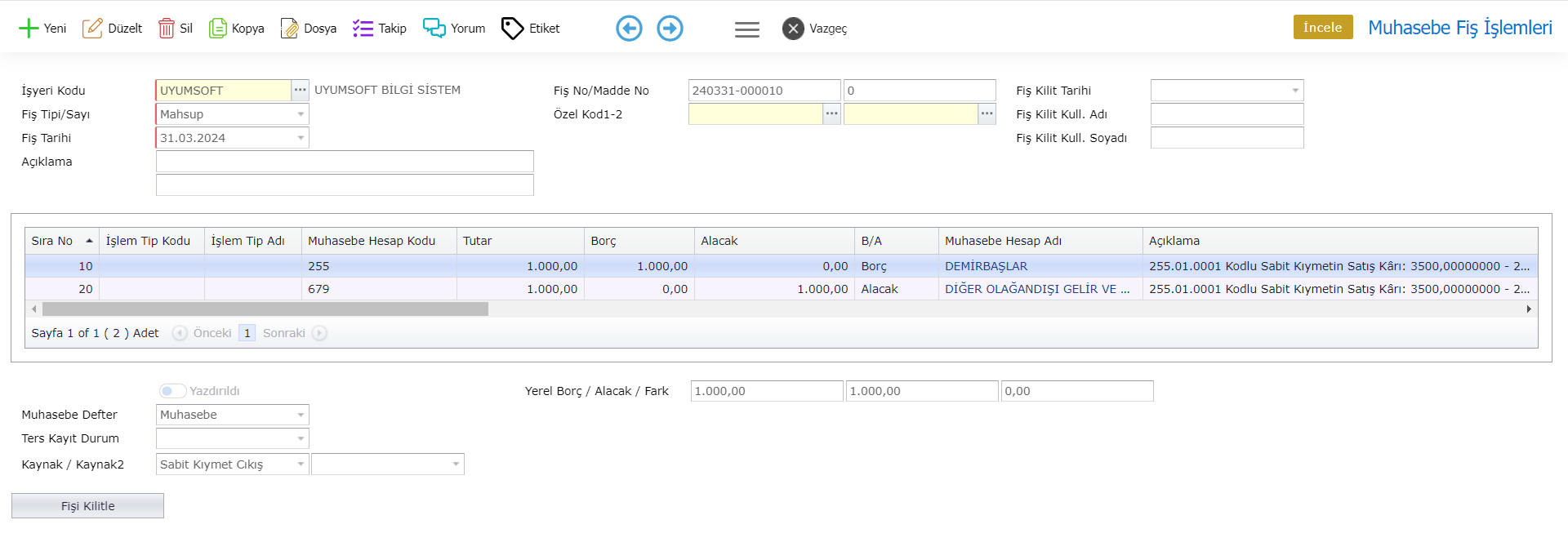Click the grid horizontal scrollbar

(265, 309)
